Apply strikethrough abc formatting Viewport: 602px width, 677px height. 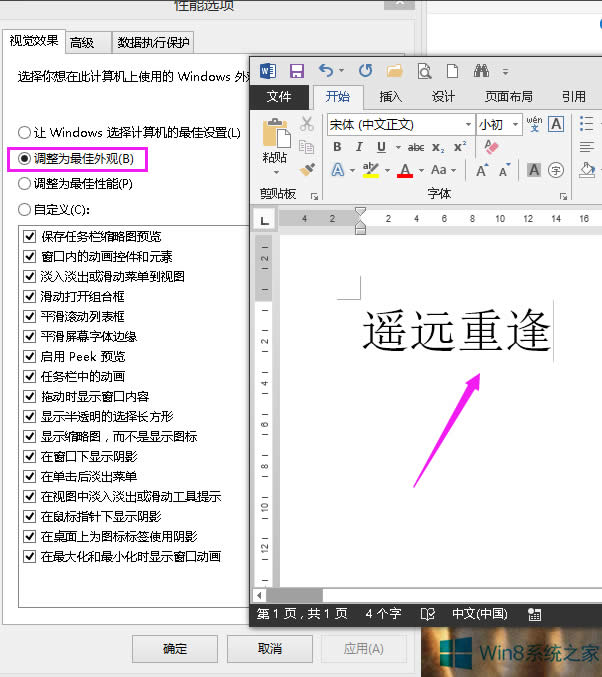[416, 148]
